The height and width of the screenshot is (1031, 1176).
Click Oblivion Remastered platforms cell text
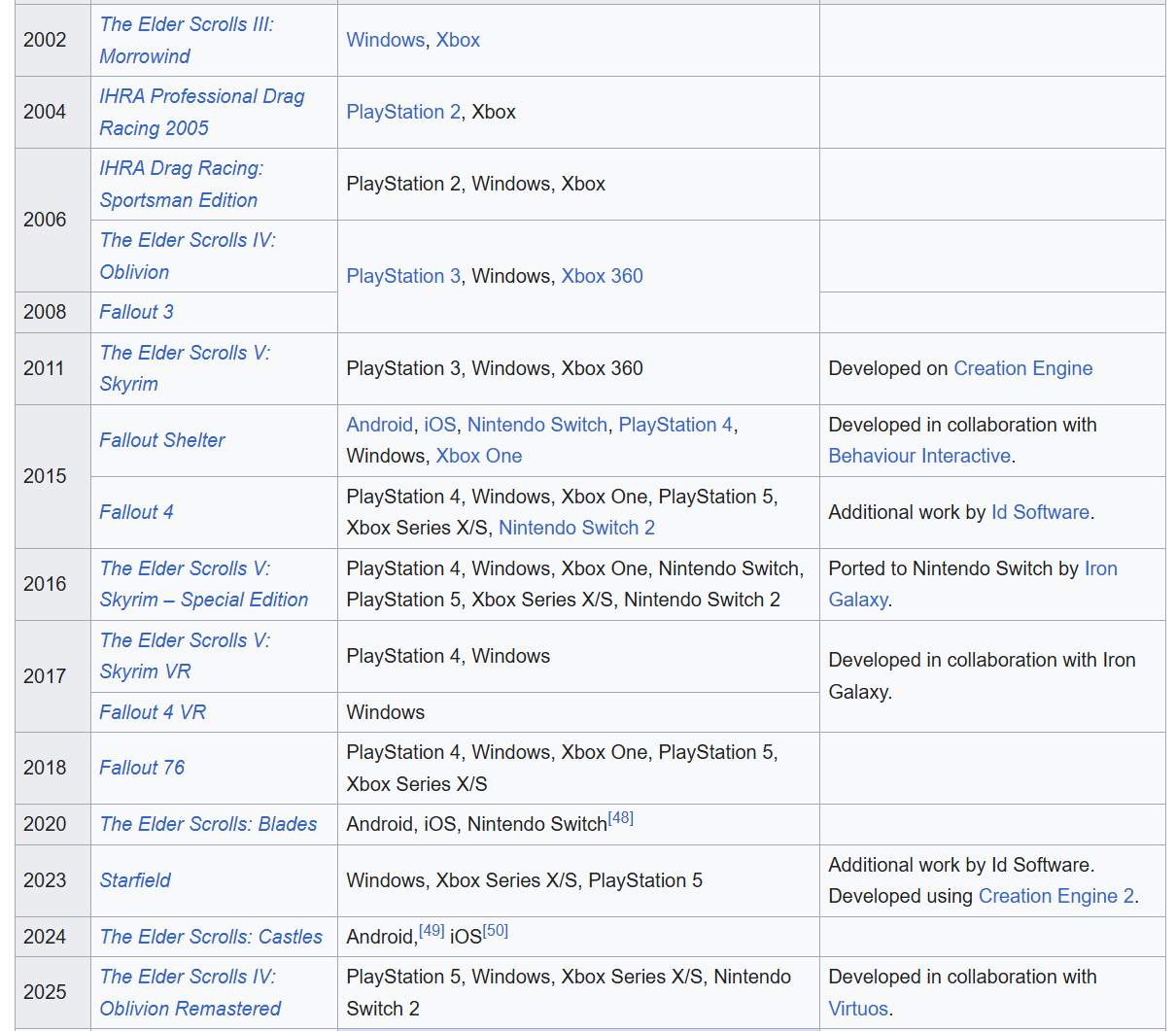[x=569, y=992]
